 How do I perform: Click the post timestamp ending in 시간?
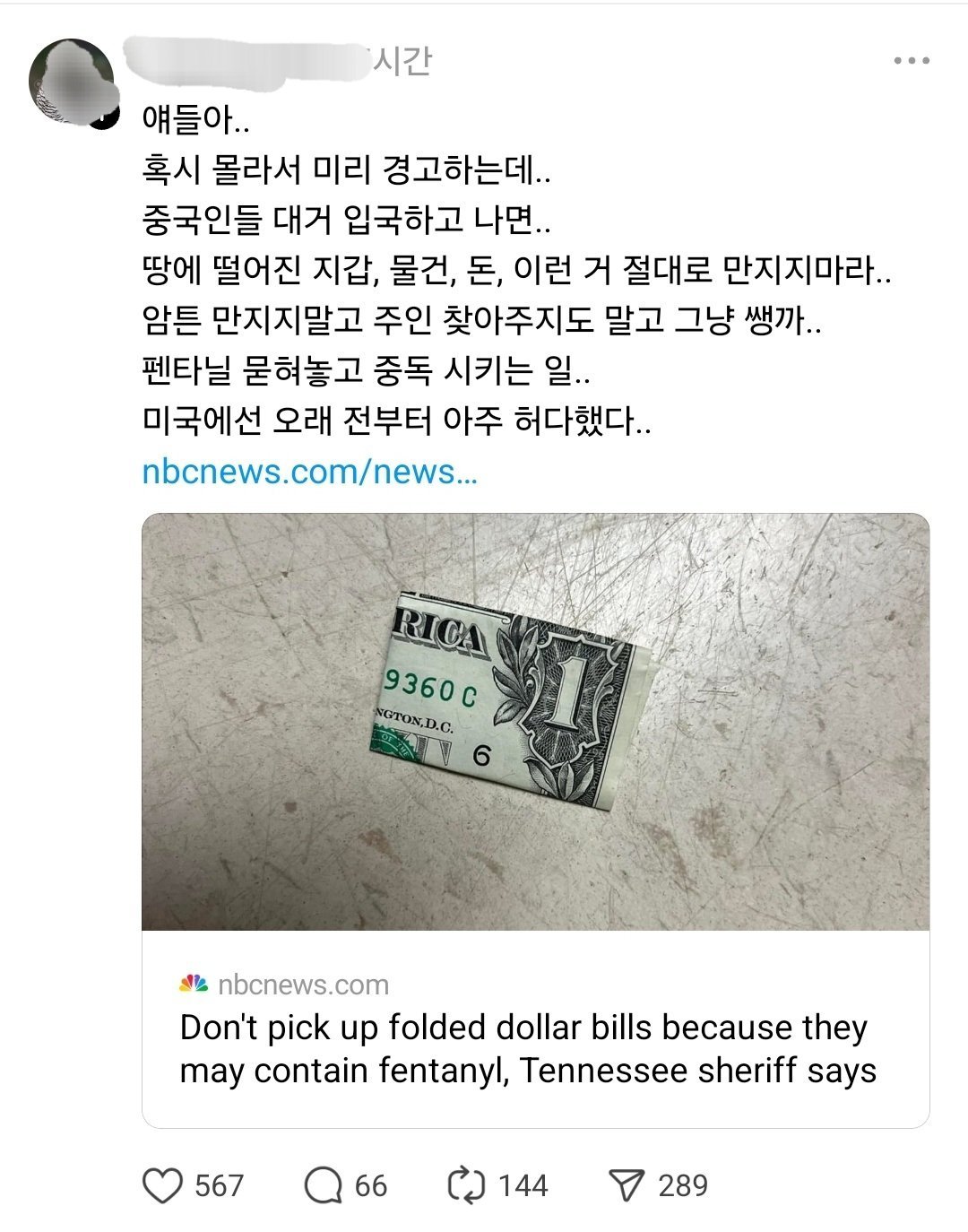pyautogui.click(x=402, y=61)
